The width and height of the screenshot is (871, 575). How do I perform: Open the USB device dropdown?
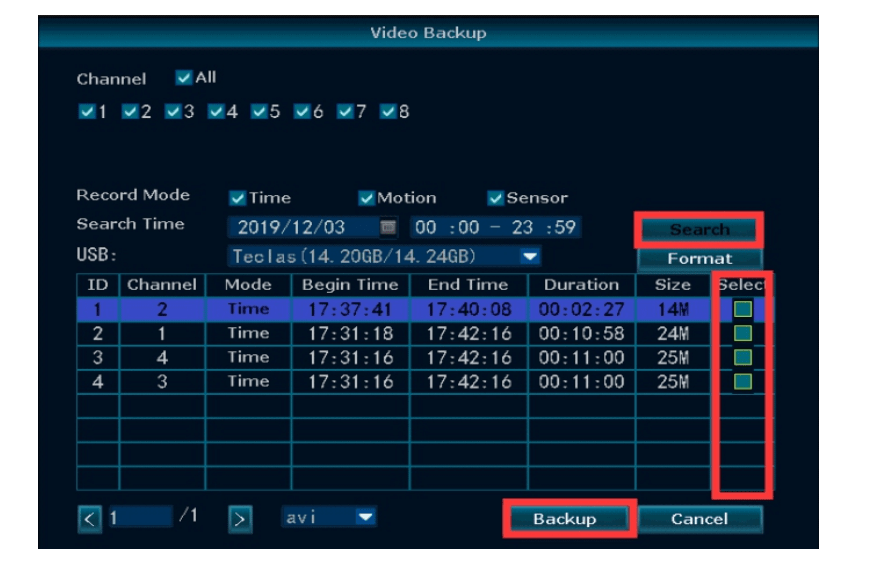530,257
